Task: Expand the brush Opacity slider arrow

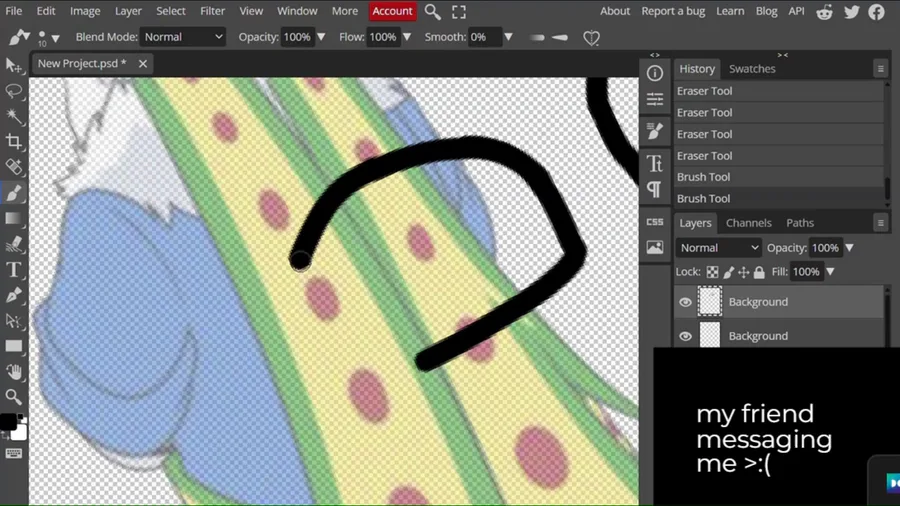Action: tap(321, 37)
